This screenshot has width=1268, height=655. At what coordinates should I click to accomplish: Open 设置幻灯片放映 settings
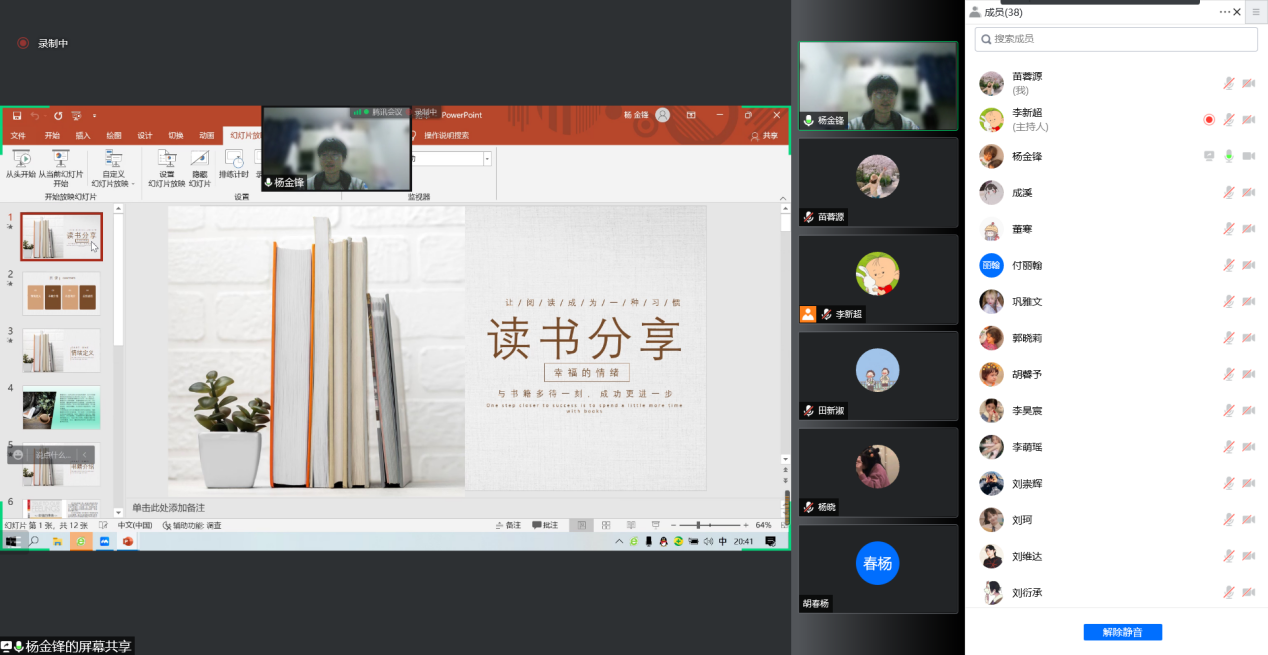pyautogui.click(x=167, y=168)
